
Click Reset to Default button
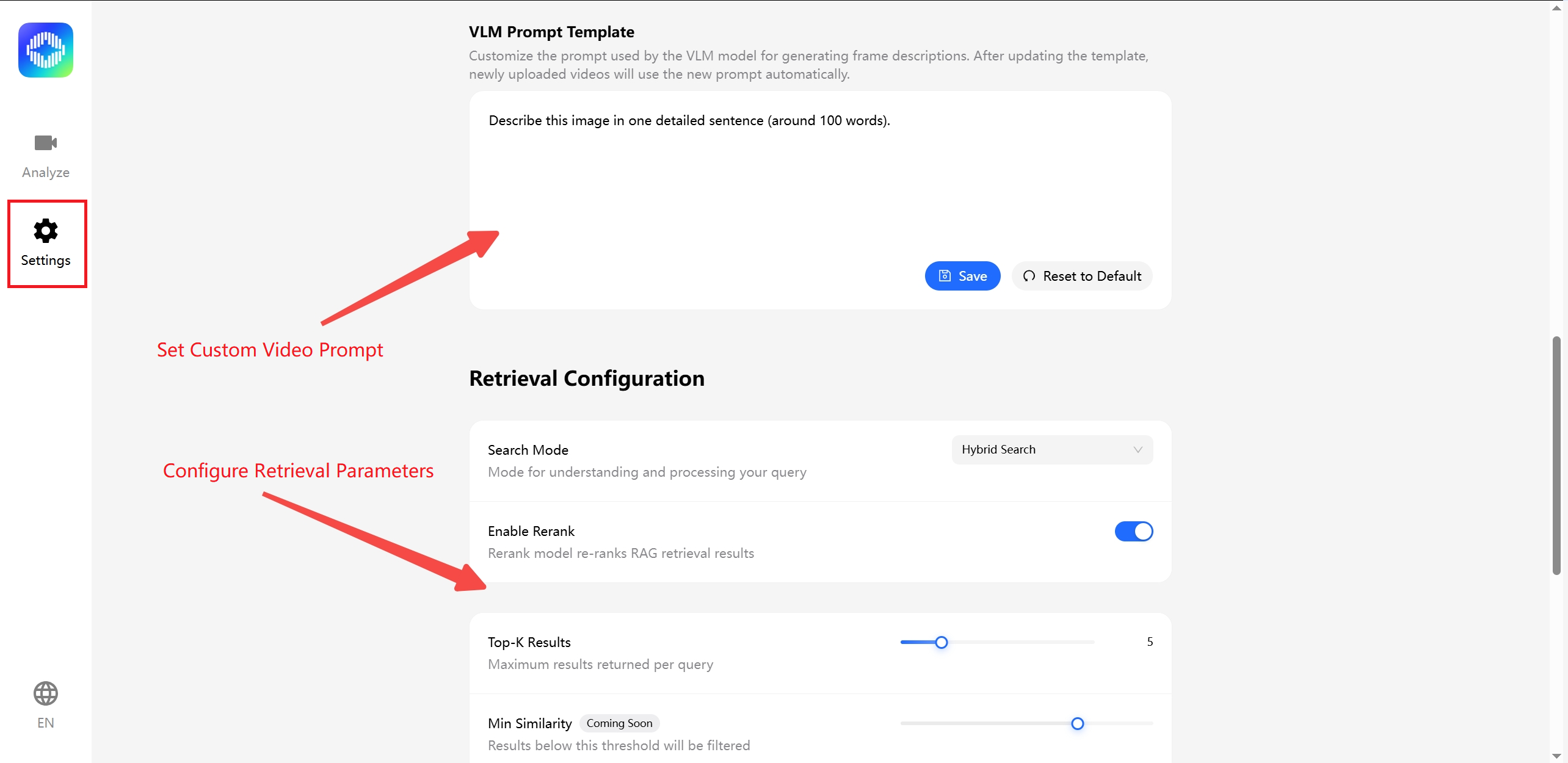point(1082,276)
